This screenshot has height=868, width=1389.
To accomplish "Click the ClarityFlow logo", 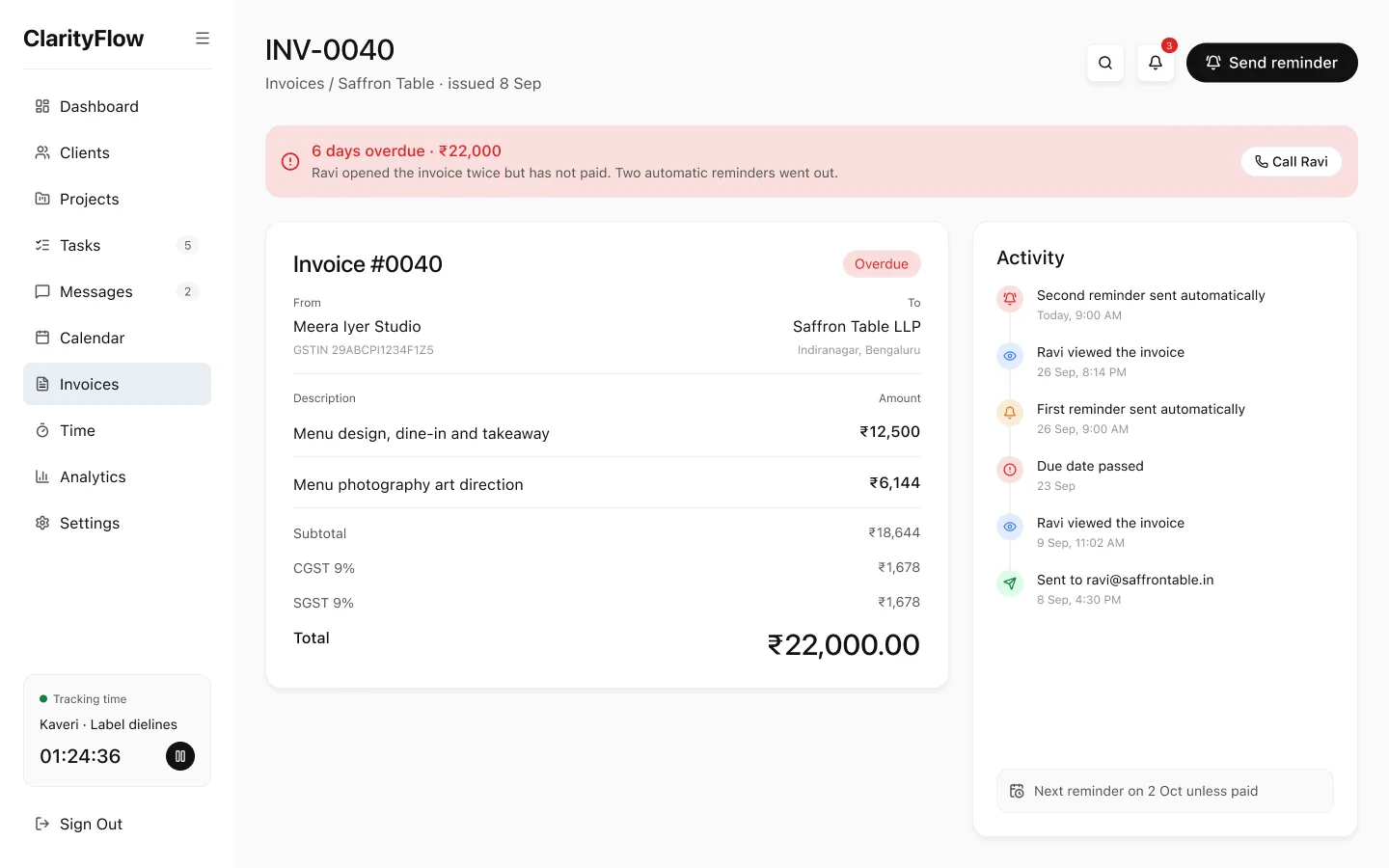I will pyautogui.click(x=84, y=39).
